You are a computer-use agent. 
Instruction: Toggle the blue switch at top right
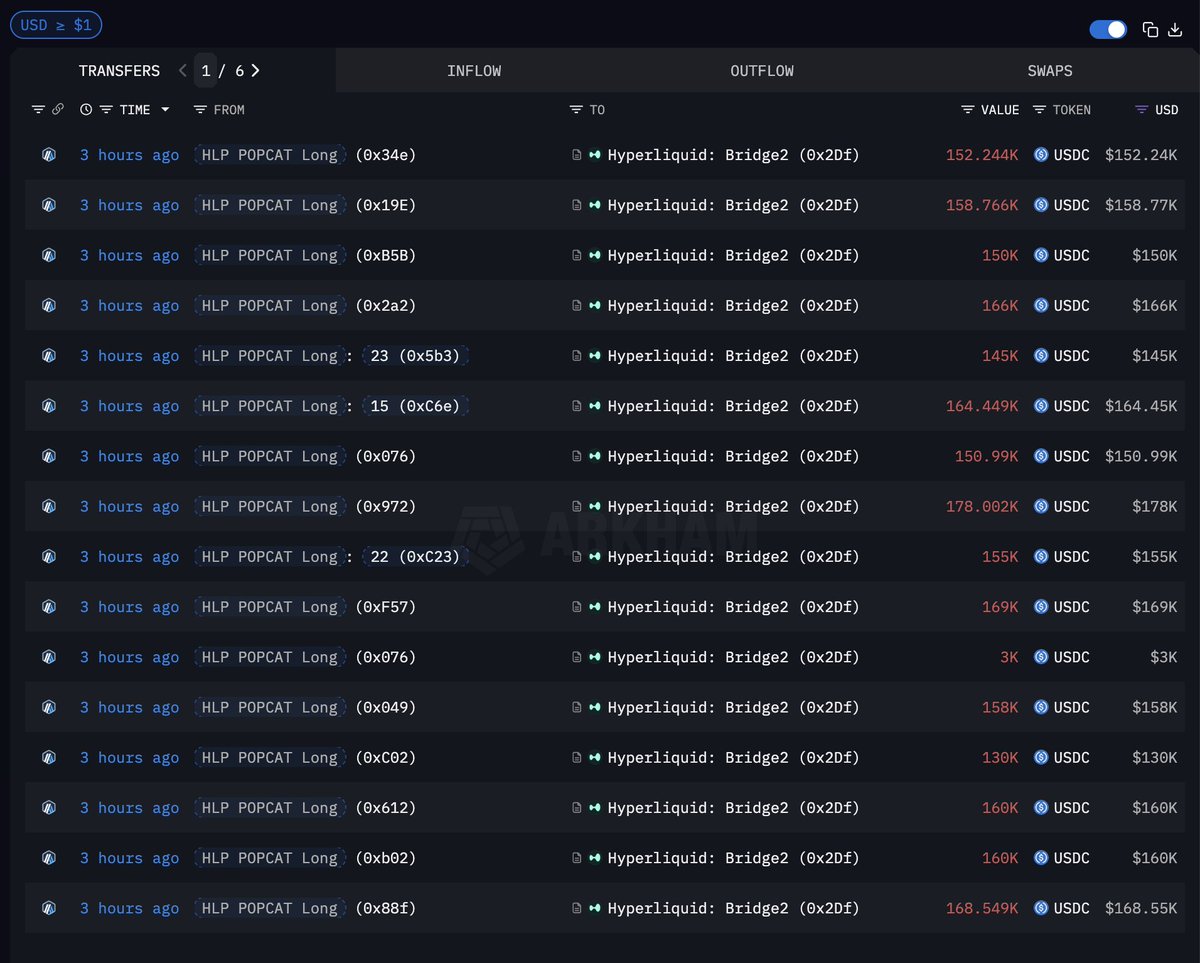click(1108, 30)
